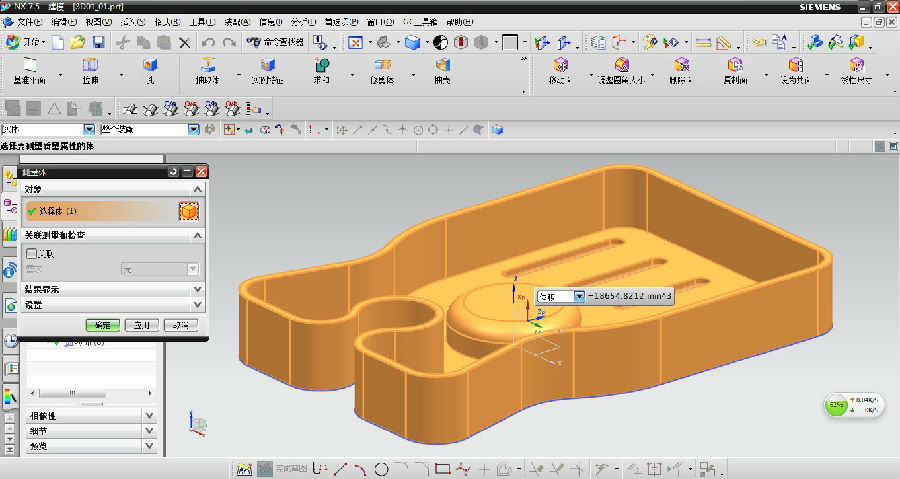Expand the Settings section in dialog

coord(198,305)
